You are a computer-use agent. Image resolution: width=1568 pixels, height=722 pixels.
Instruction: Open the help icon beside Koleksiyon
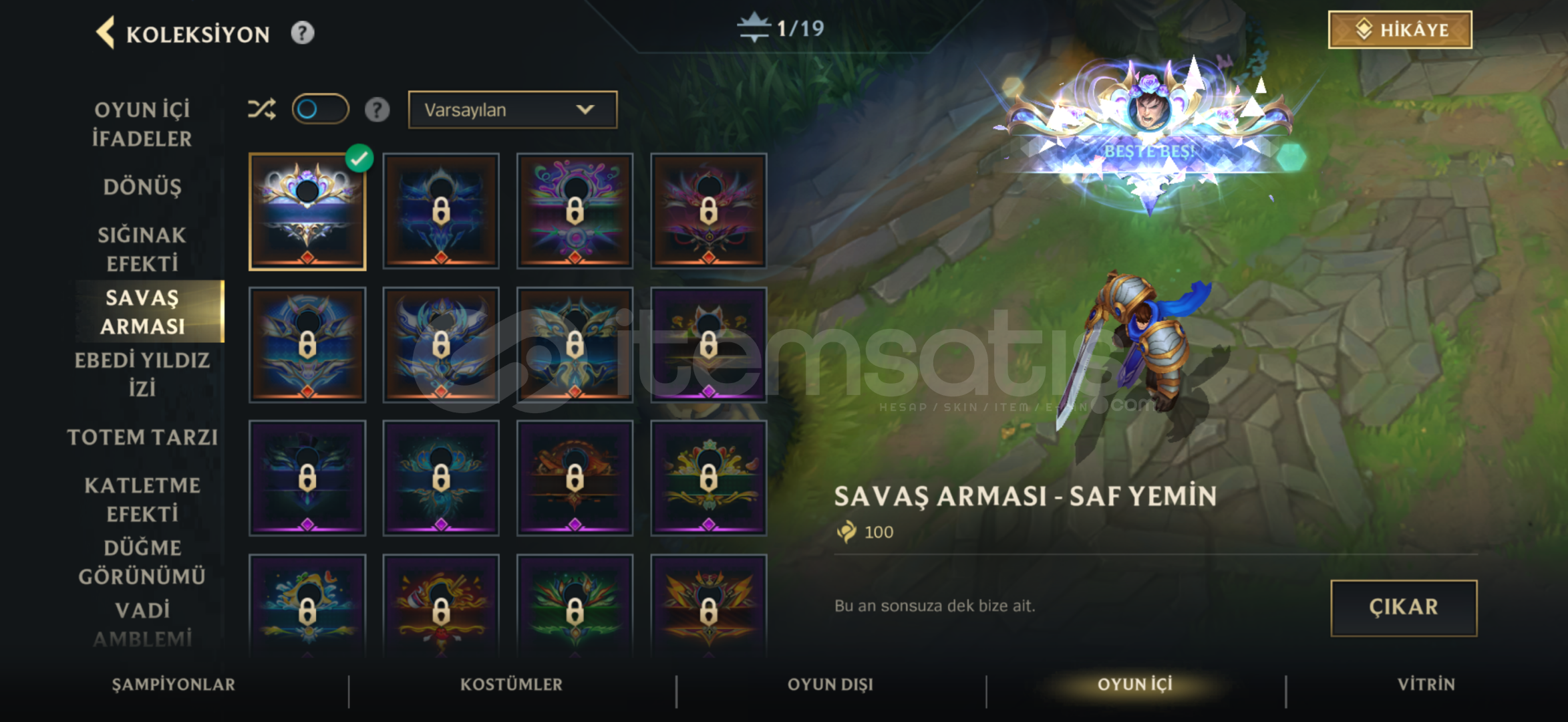click(302, 33)
